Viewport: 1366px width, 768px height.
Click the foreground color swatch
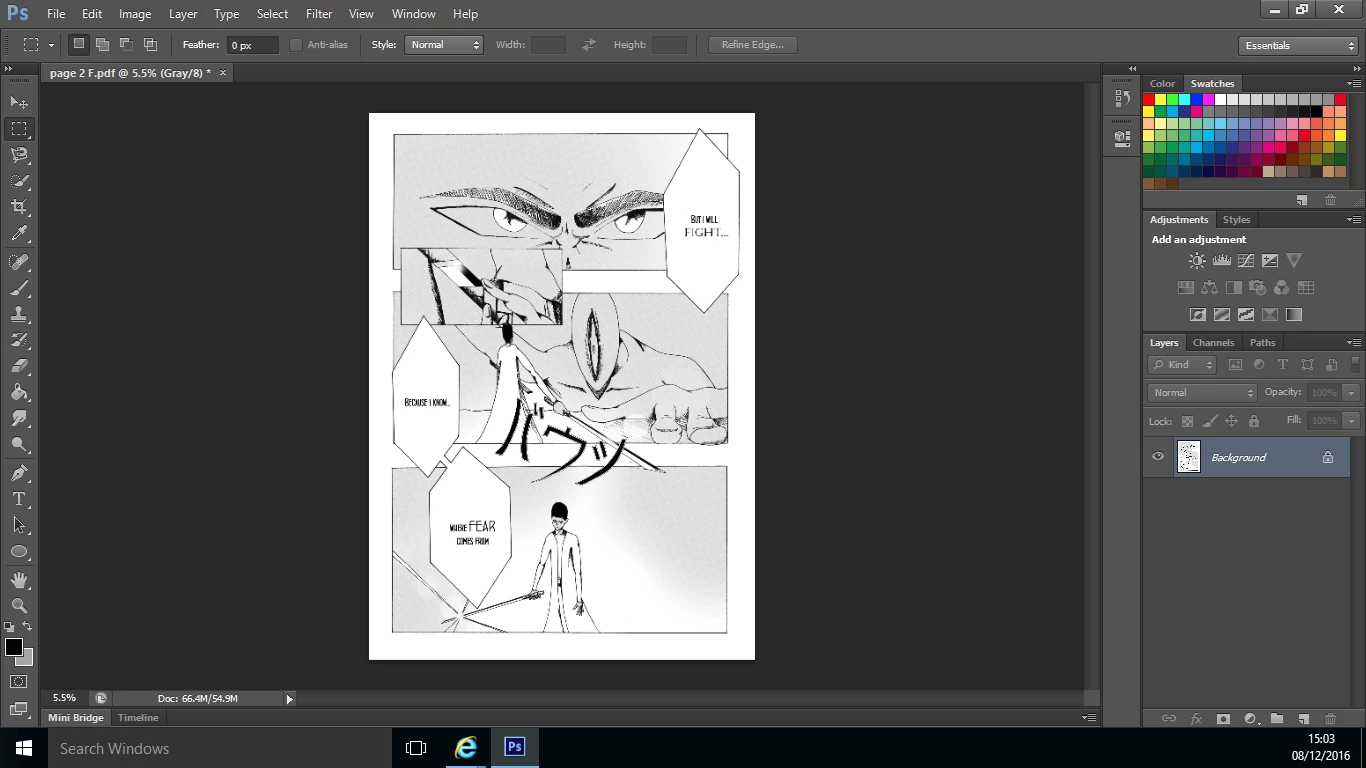[x=14, y=647]
